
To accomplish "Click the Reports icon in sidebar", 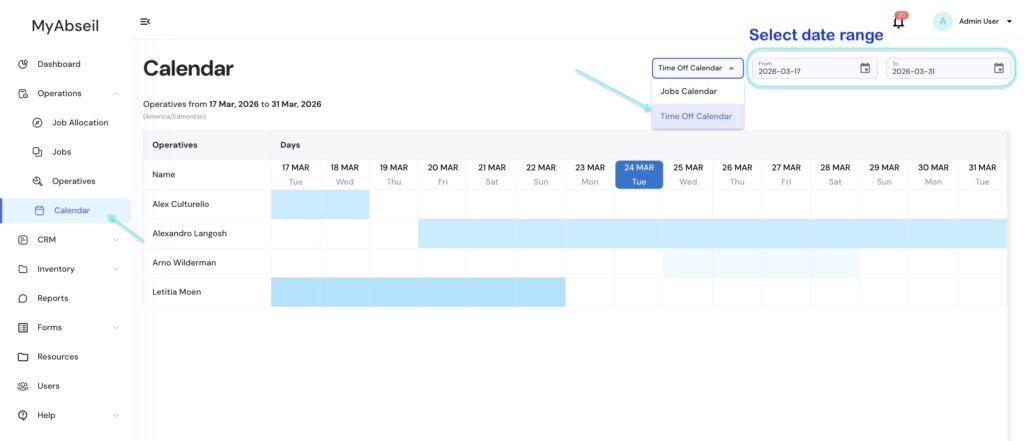I will 23,298.
